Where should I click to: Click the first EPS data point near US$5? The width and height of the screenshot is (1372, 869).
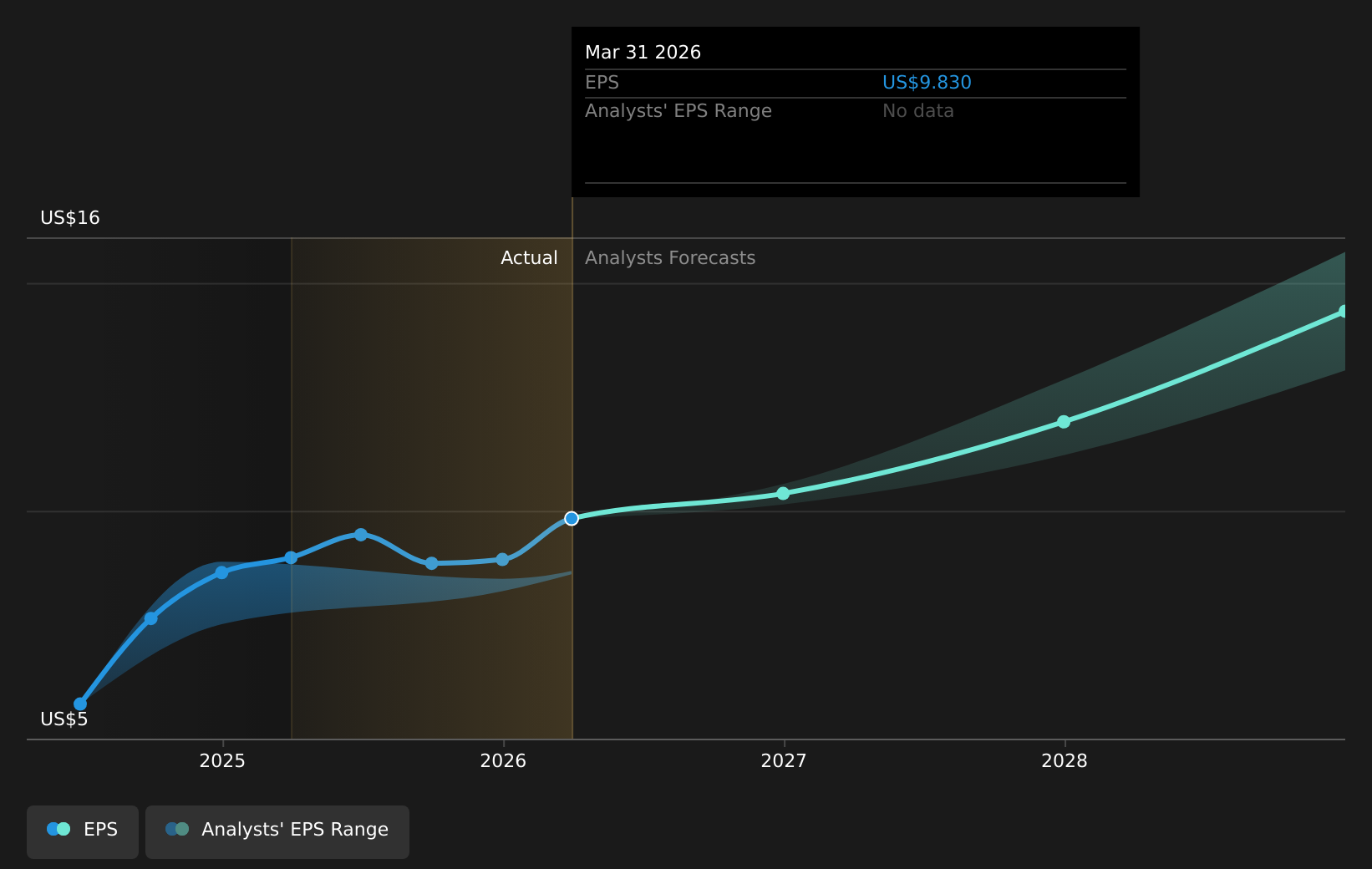click(x=80, y=704)
